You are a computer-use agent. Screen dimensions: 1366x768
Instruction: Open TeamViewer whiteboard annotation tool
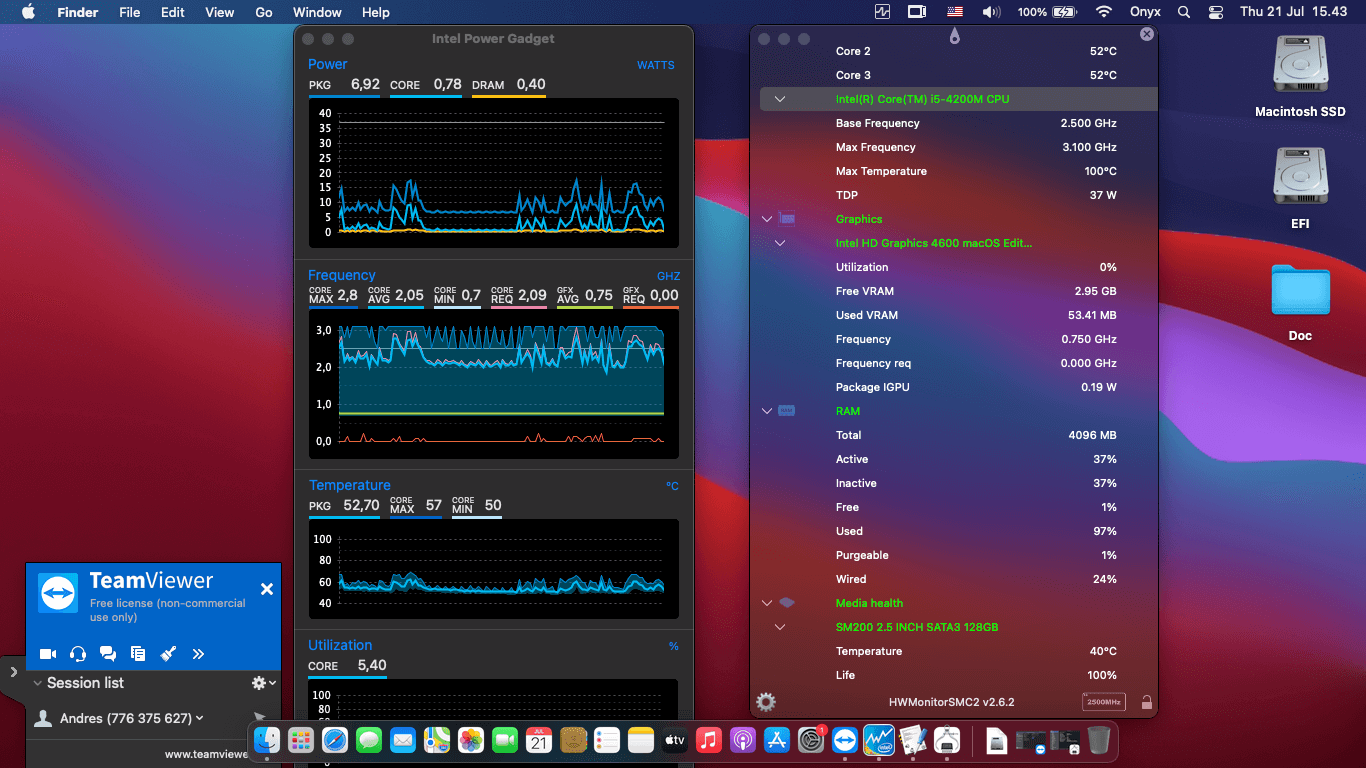click(x=168, y=653)
